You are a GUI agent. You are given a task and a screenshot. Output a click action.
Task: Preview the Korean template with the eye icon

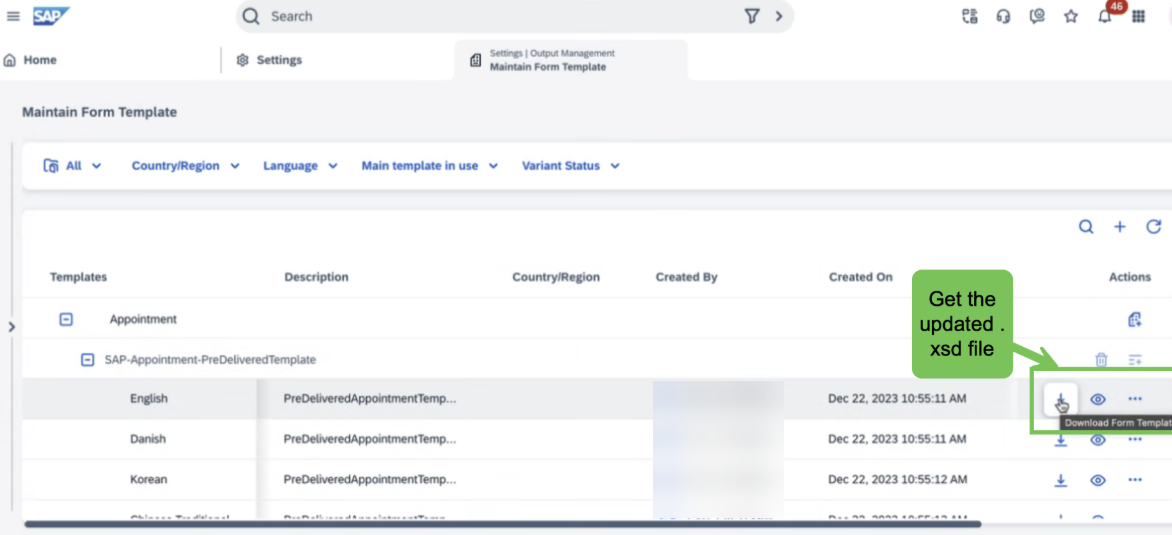(1097, 480)
